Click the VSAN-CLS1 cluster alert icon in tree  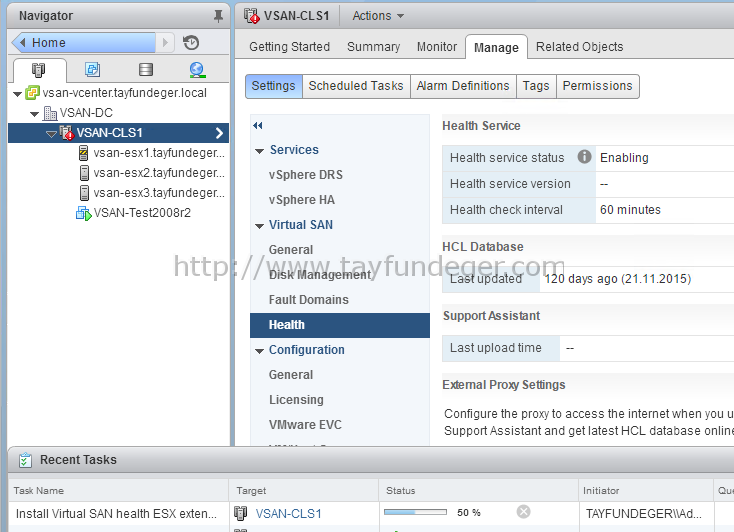click(67, 133)
